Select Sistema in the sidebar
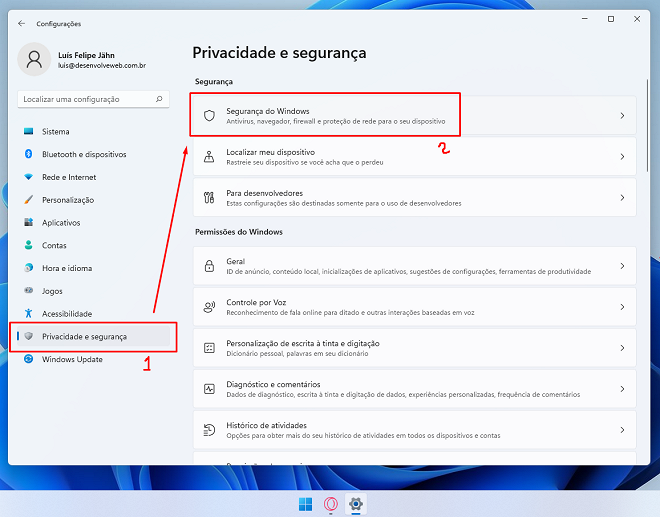This screenshot has height=517, width=660. click(x=93, y=131)
